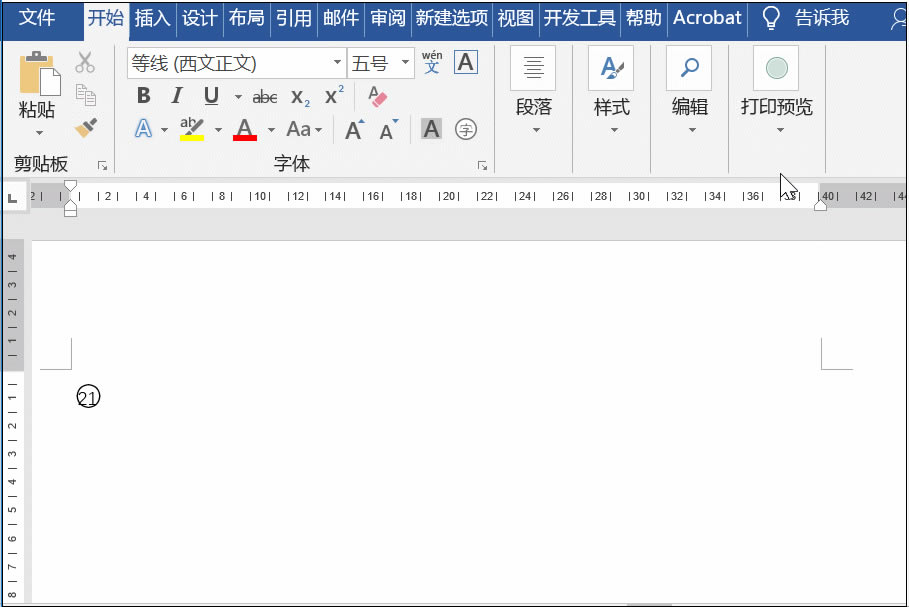Switch to the References tab
The image size is (909, 607).
[x=293, y=18]
